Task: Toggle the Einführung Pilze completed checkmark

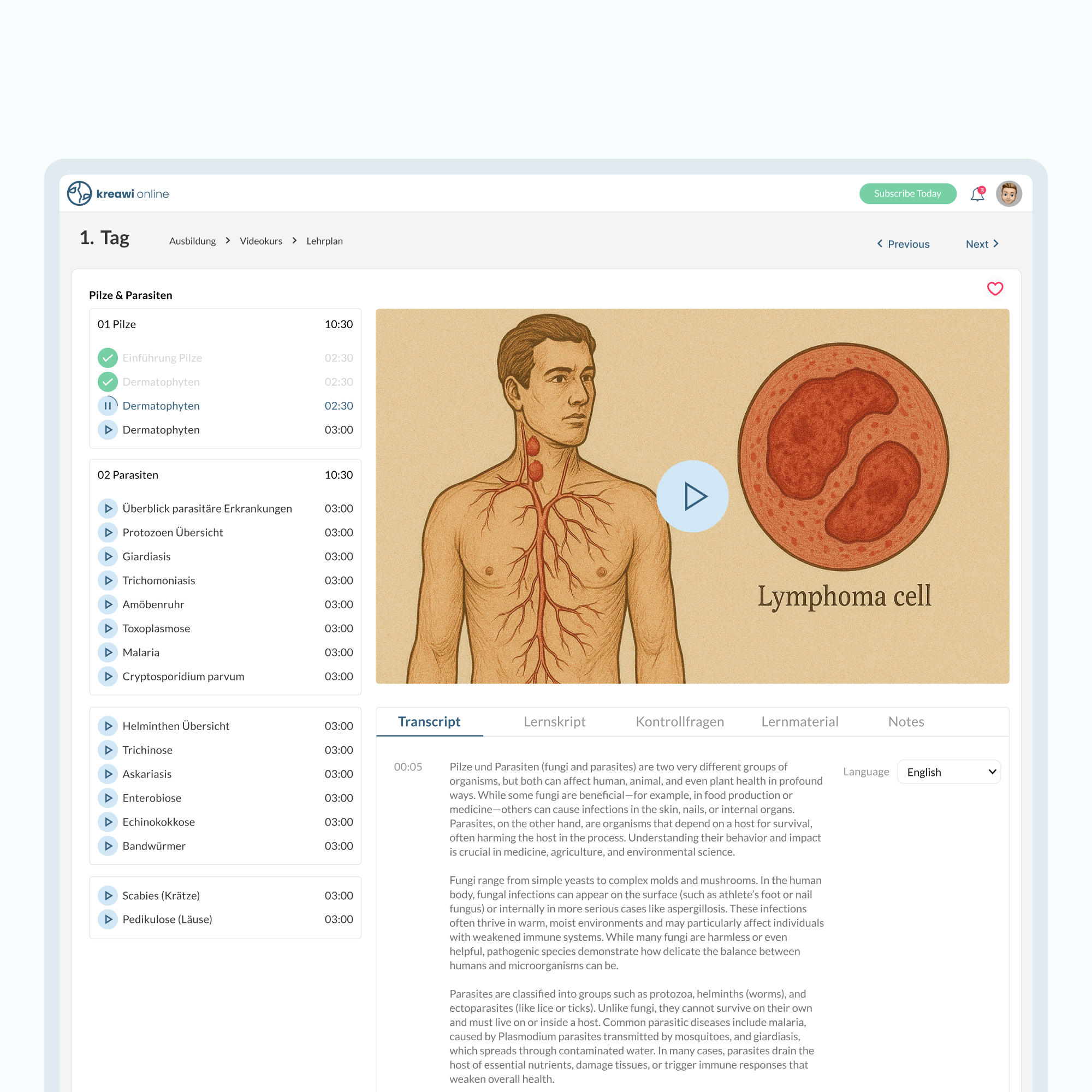Action: (108, 358)
